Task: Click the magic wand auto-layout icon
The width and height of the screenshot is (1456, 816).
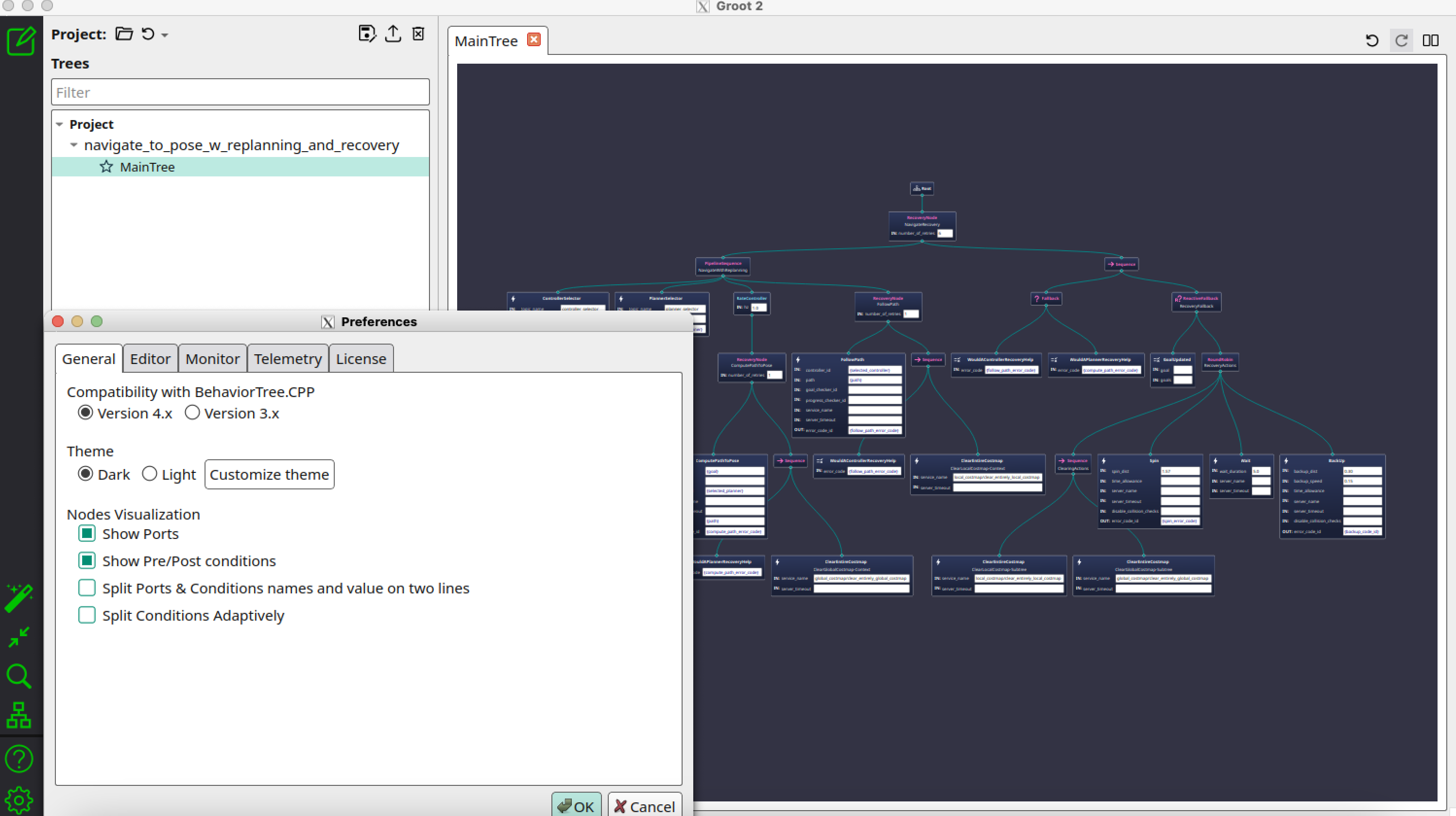Action: [x=18, y=598]
